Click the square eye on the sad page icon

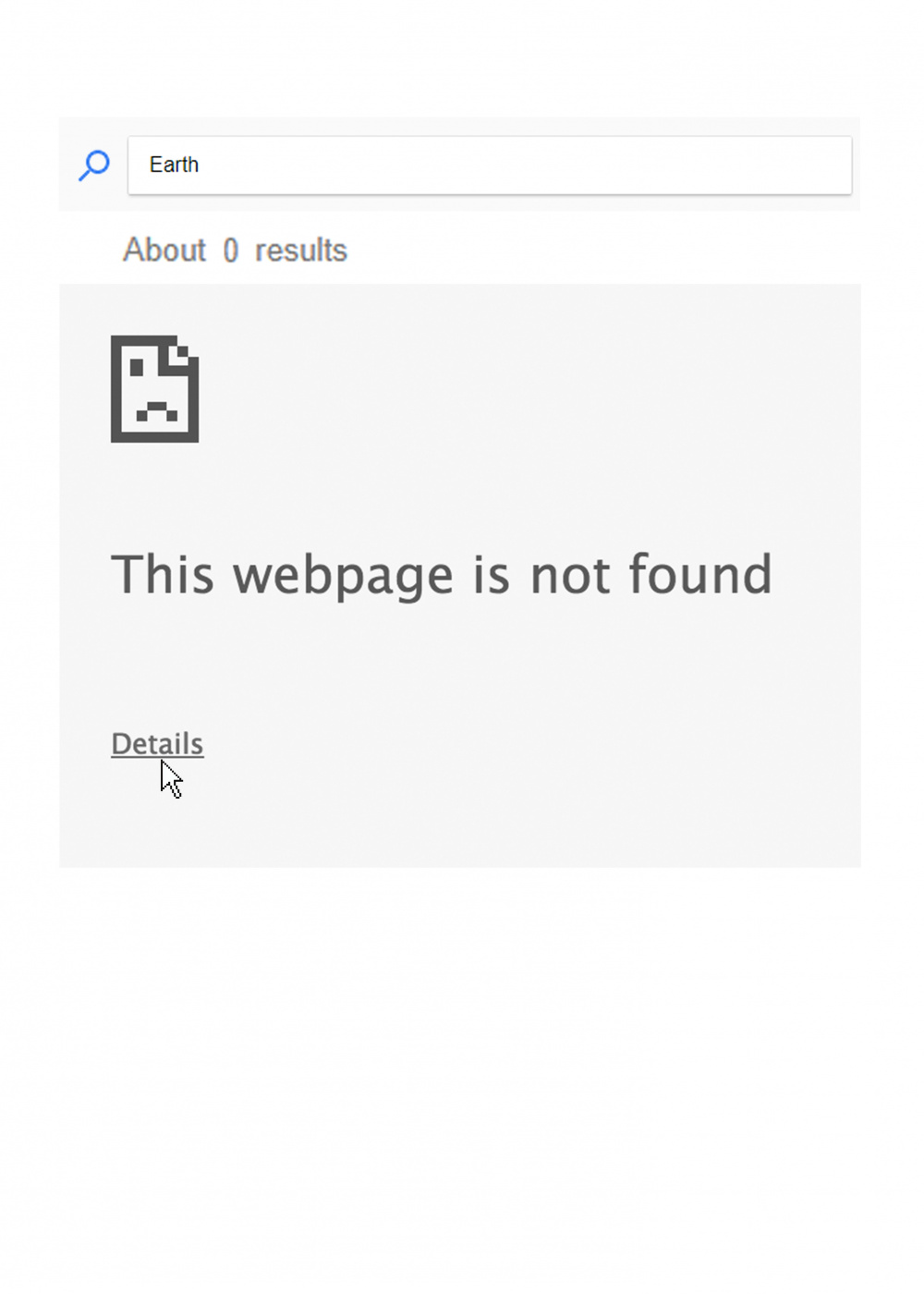coord(137,367)
